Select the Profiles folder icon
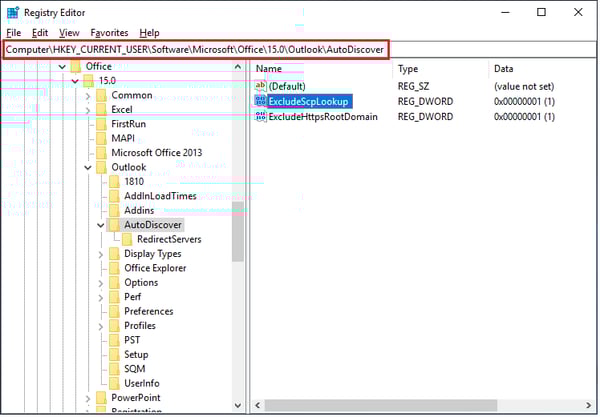This screenshot has height=417, width=600. 114,326
